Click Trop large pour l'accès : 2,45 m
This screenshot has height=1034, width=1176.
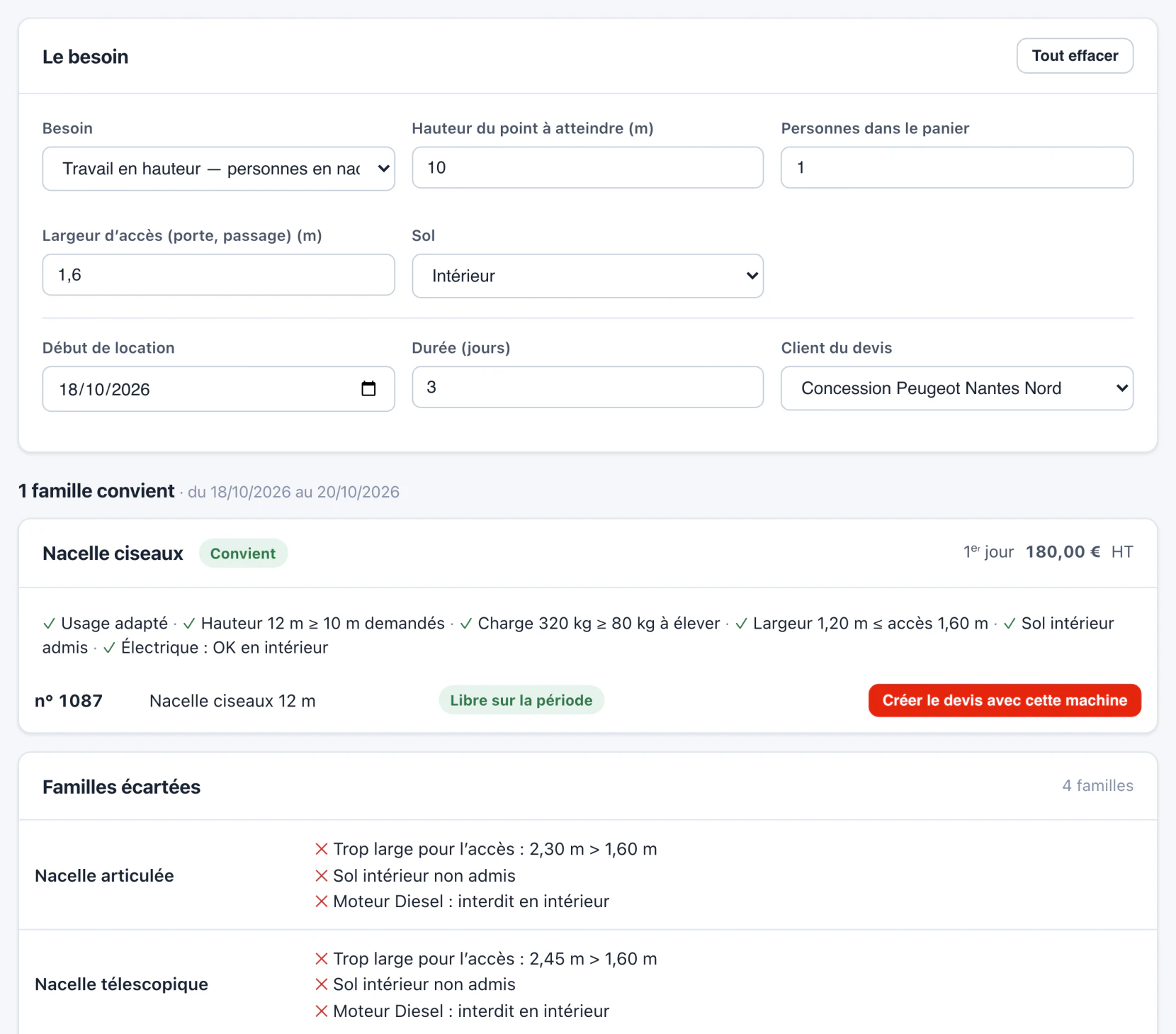pos(486,959)
